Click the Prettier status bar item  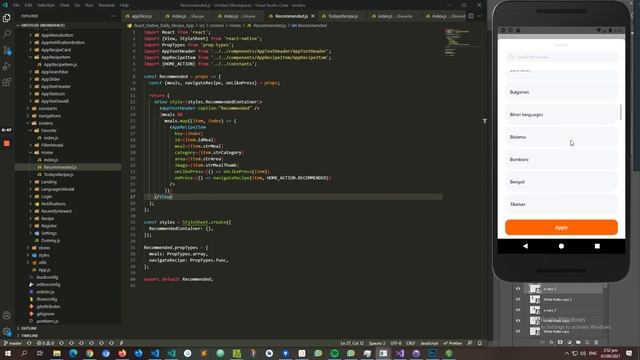pyautogui.click(x=453, y=343)
